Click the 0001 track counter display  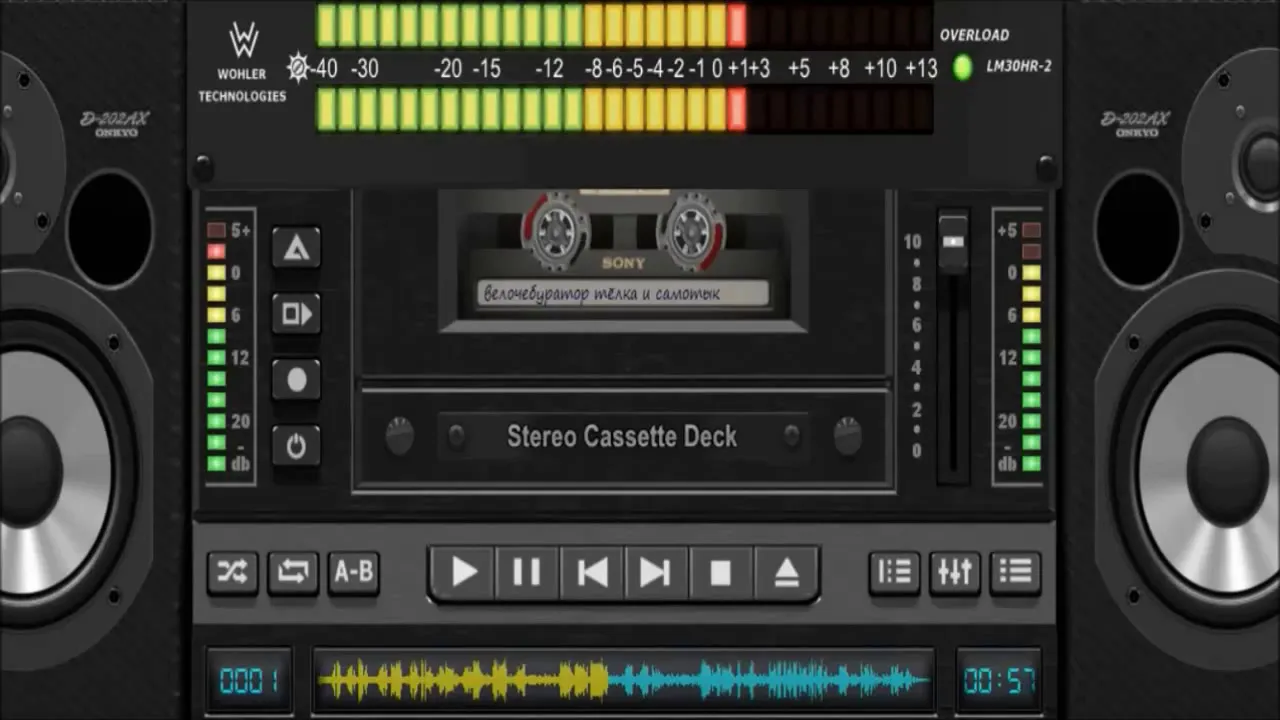coord(249,681)
